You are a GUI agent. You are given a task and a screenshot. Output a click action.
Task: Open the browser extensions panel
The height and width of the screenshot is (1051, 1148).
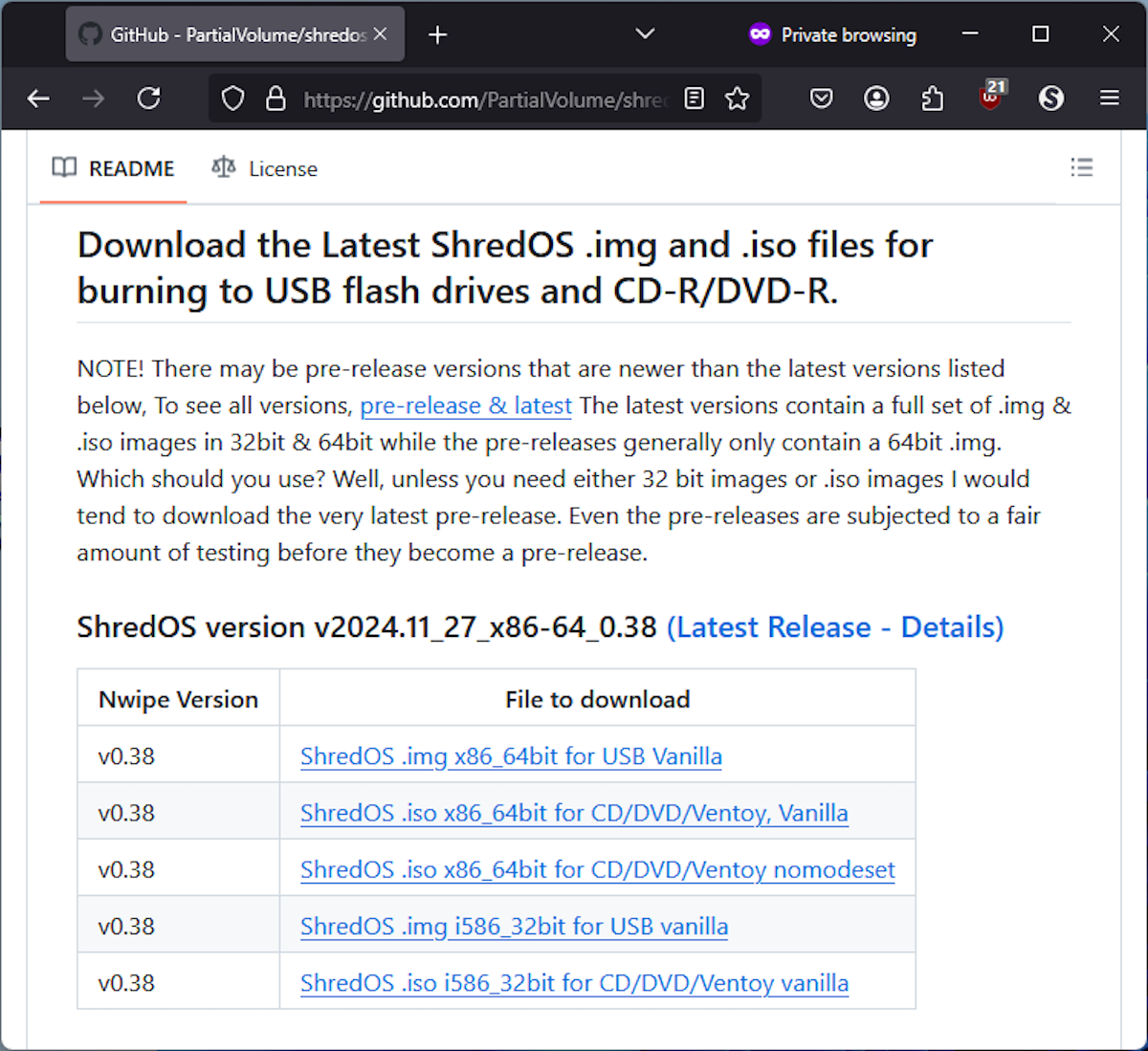(x=933, y=99)
